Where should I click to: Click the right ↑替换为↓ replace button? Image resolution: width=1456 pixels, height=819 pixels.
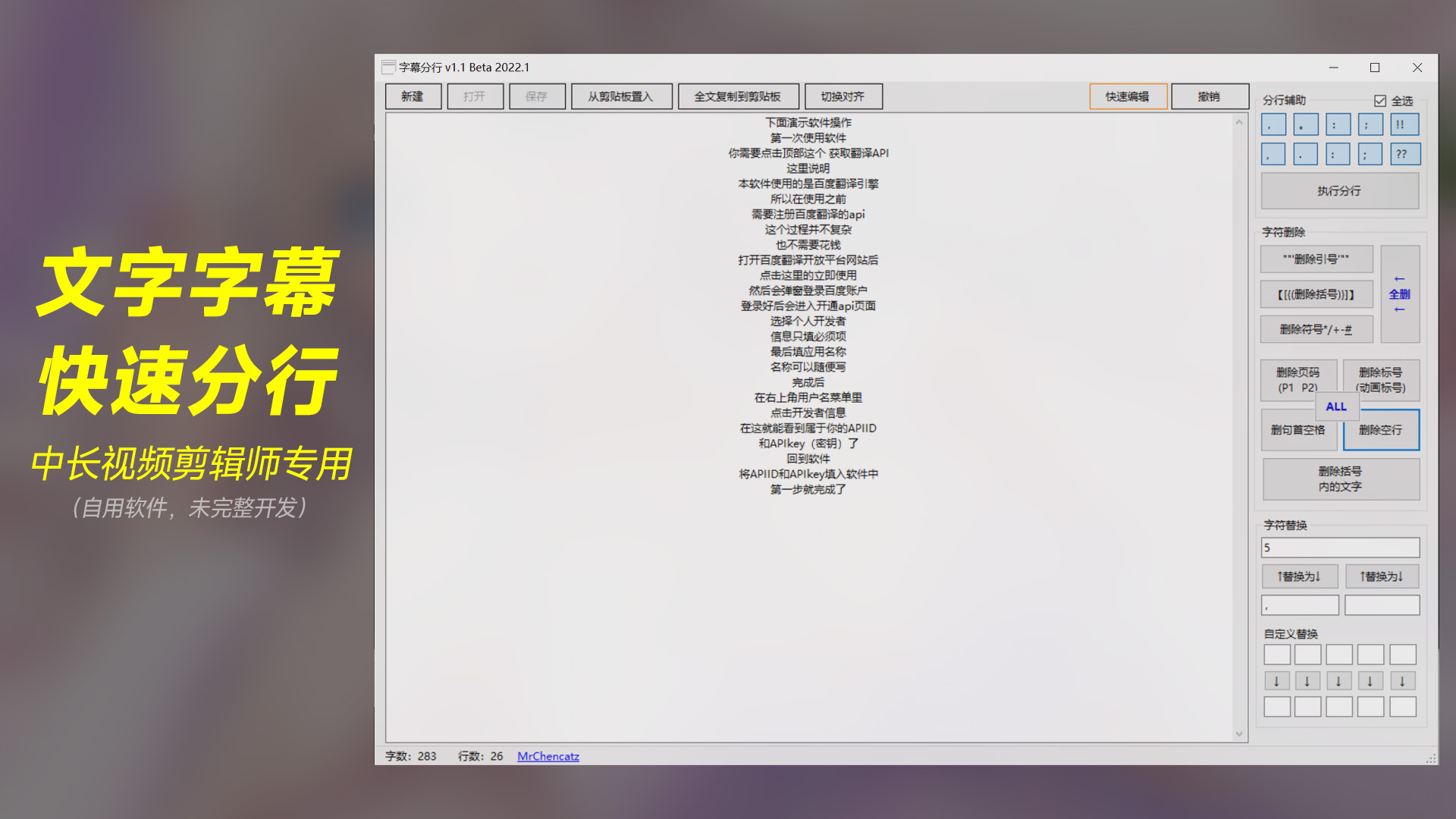coord(1382,577)
